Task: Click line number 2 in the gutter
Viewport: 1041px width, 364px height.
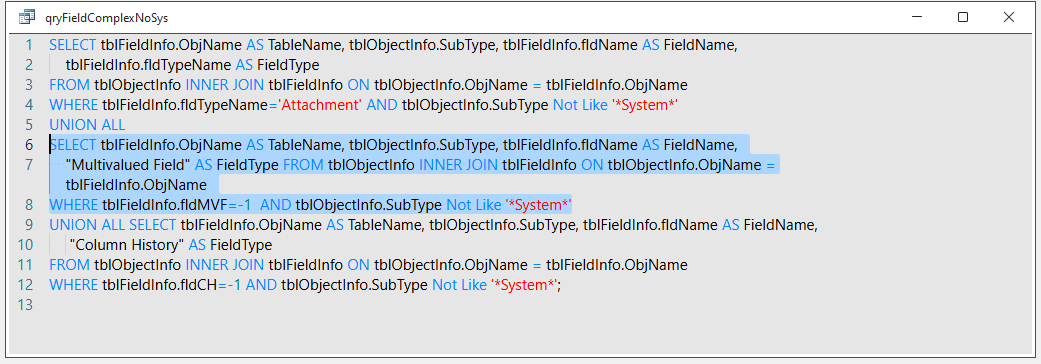Action: tap(29, 65)
